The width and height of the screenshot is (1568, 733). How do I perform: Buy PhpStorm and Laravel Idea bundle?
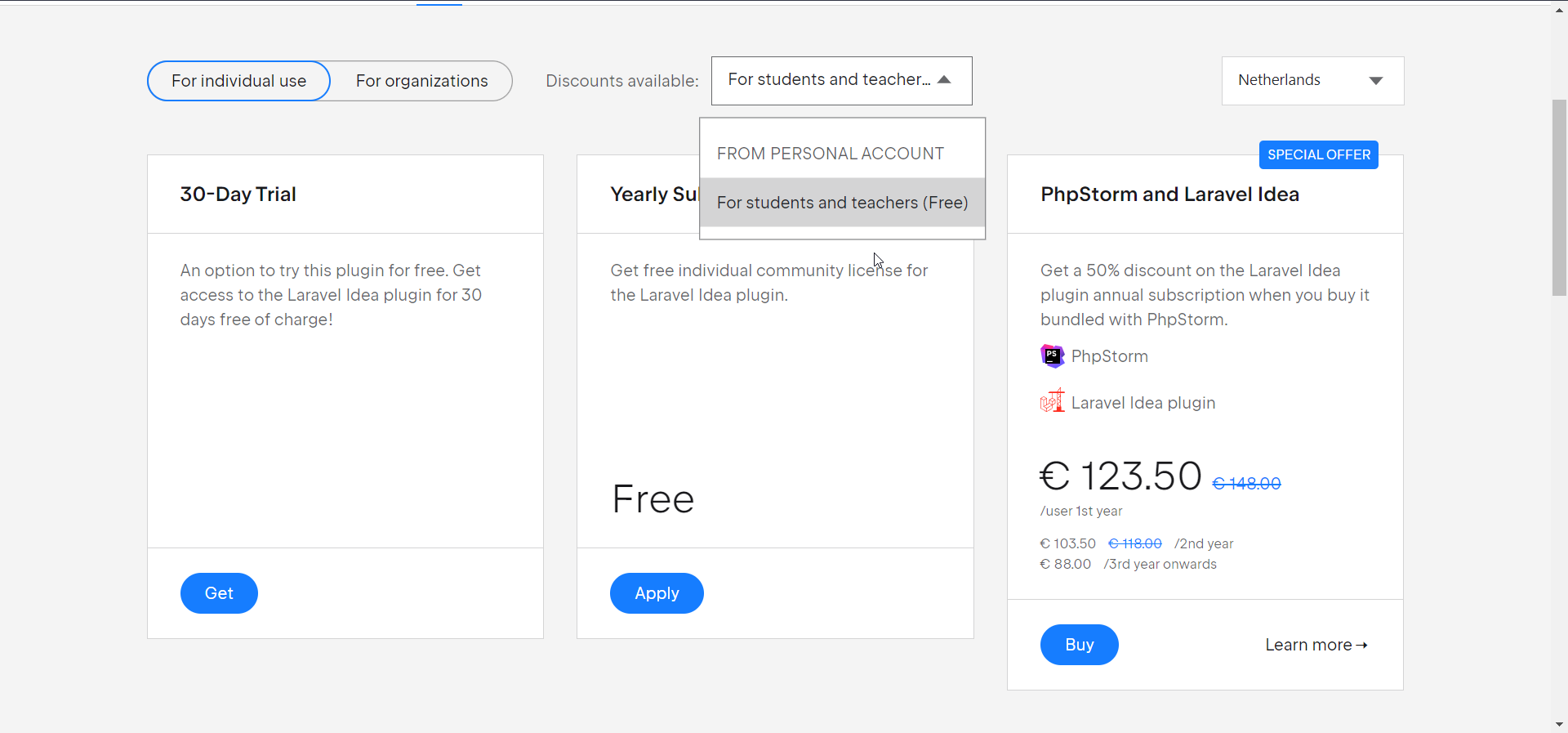coord(1079,645)
